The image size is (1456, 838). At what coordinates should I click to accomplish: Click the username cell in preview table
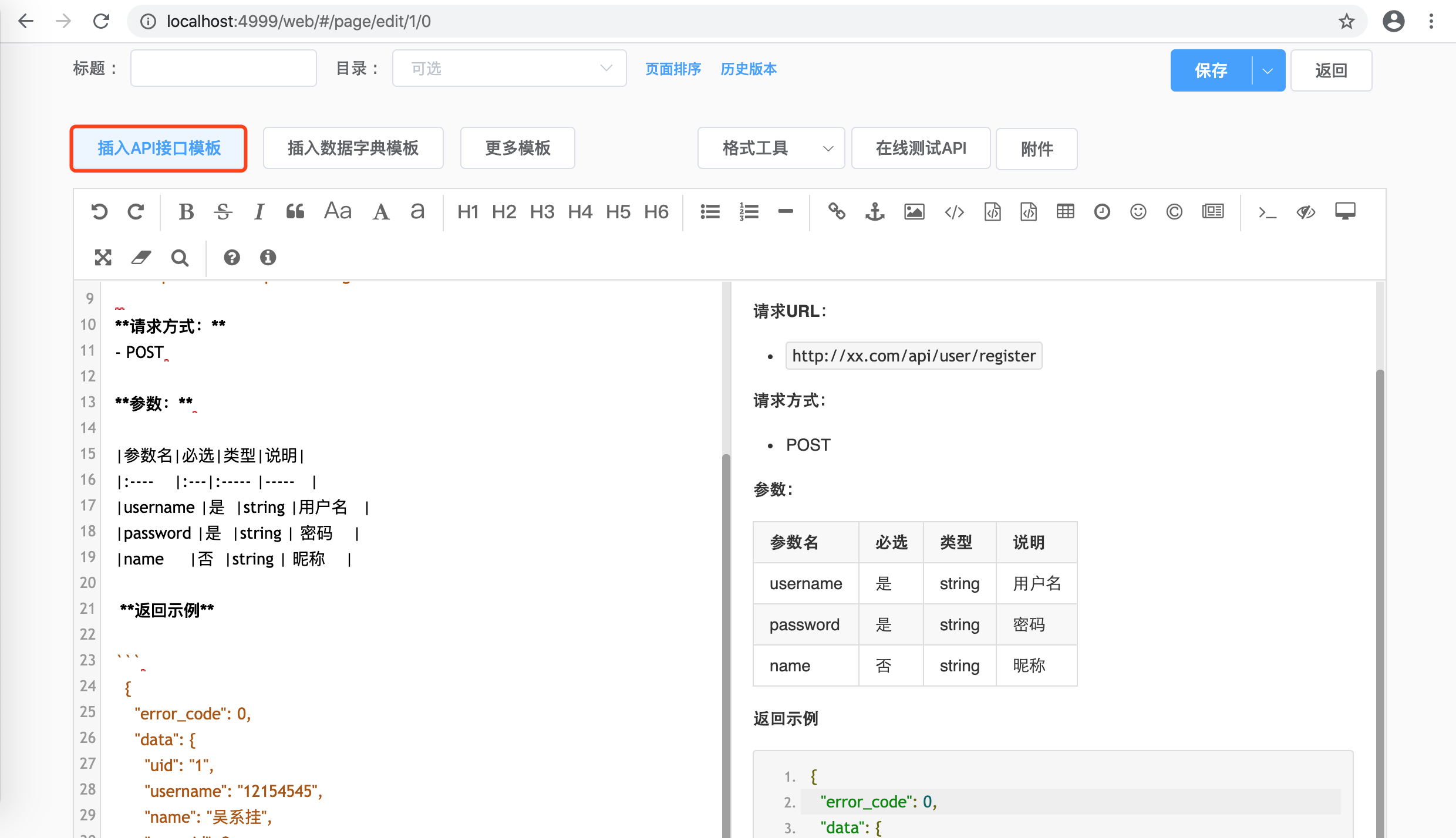pos(805,583)
